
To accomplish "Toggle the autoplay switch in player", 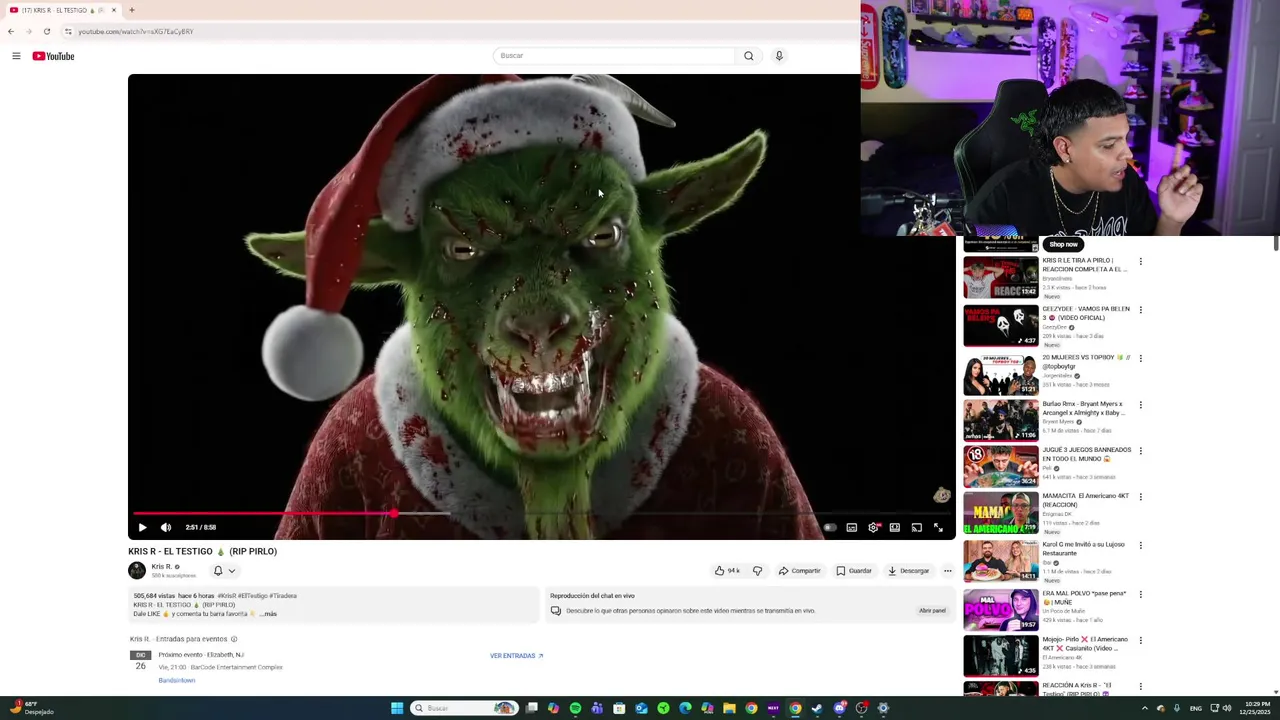I will tap(829, 527).
